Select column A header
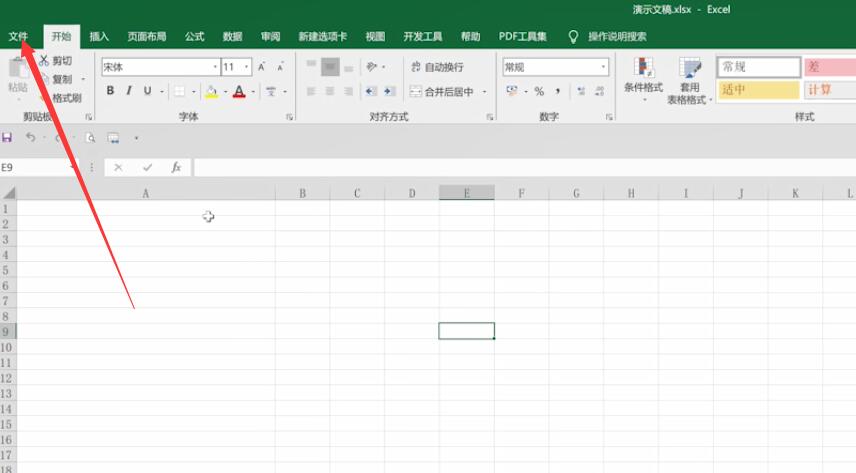The width and height of the screenshot is (856, 473). [x=146, y=193]
